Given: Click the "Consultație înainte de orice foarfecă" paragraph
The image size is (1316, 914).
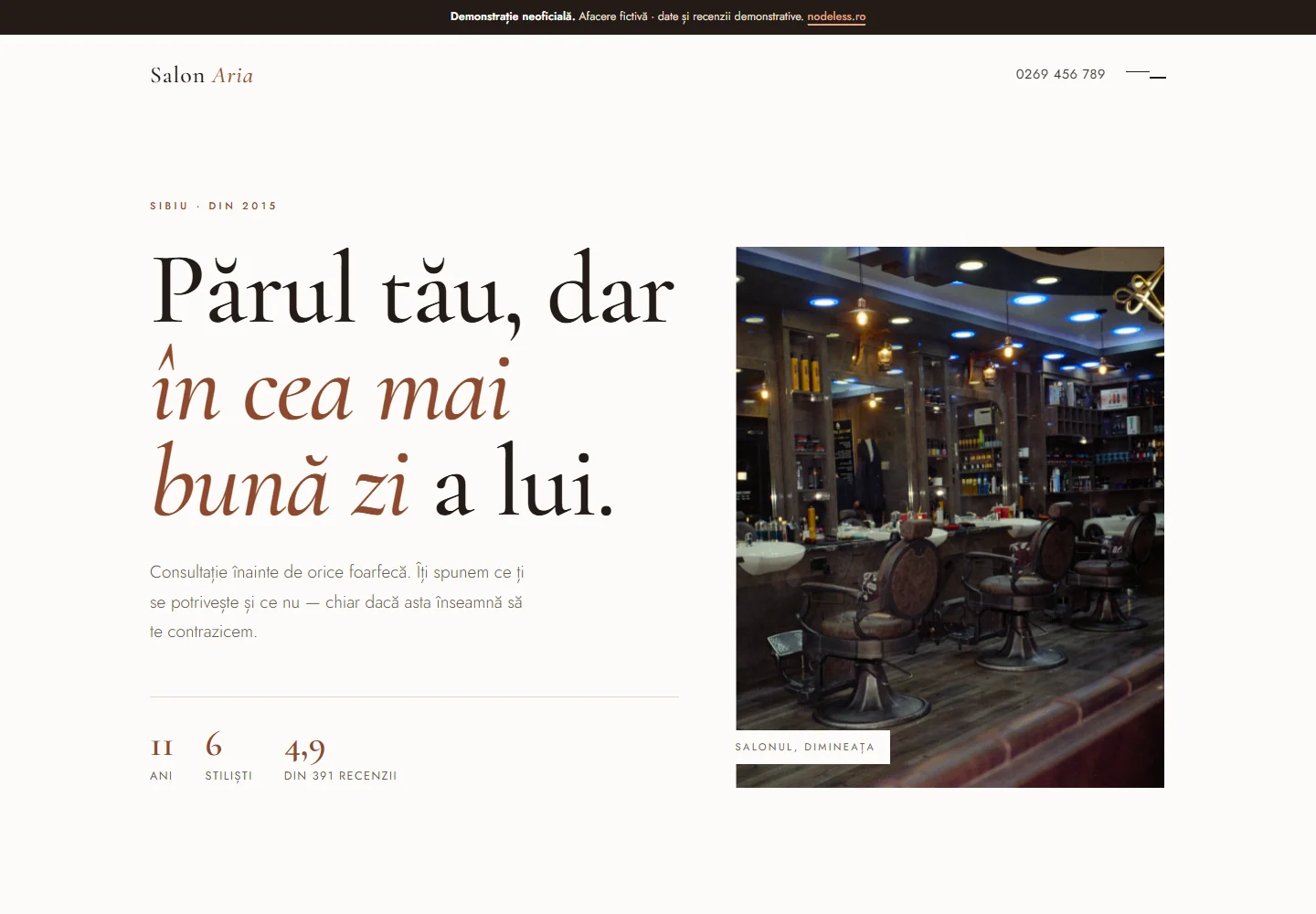Looking at the screenshot, I should [x=337, y=601].
